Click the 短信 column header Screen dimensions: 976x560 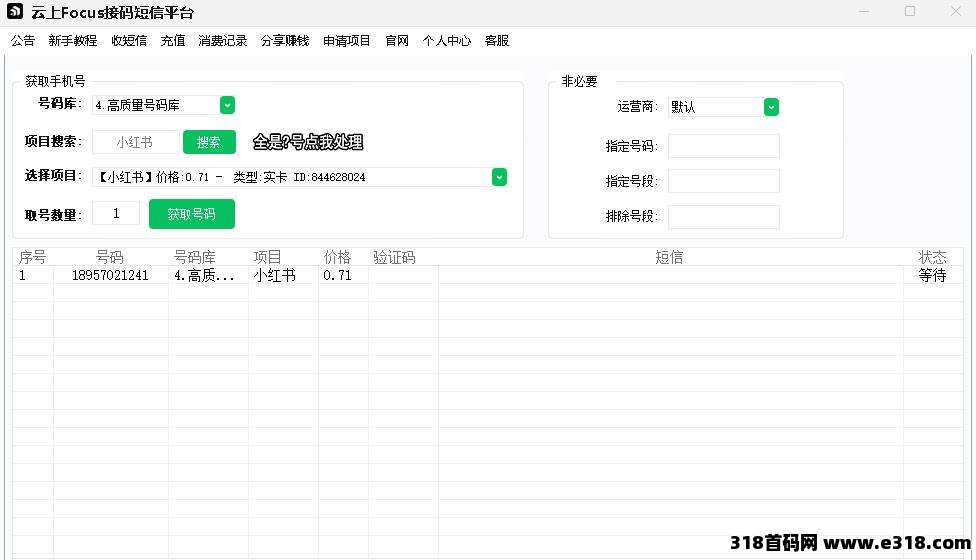click(670, 257)
